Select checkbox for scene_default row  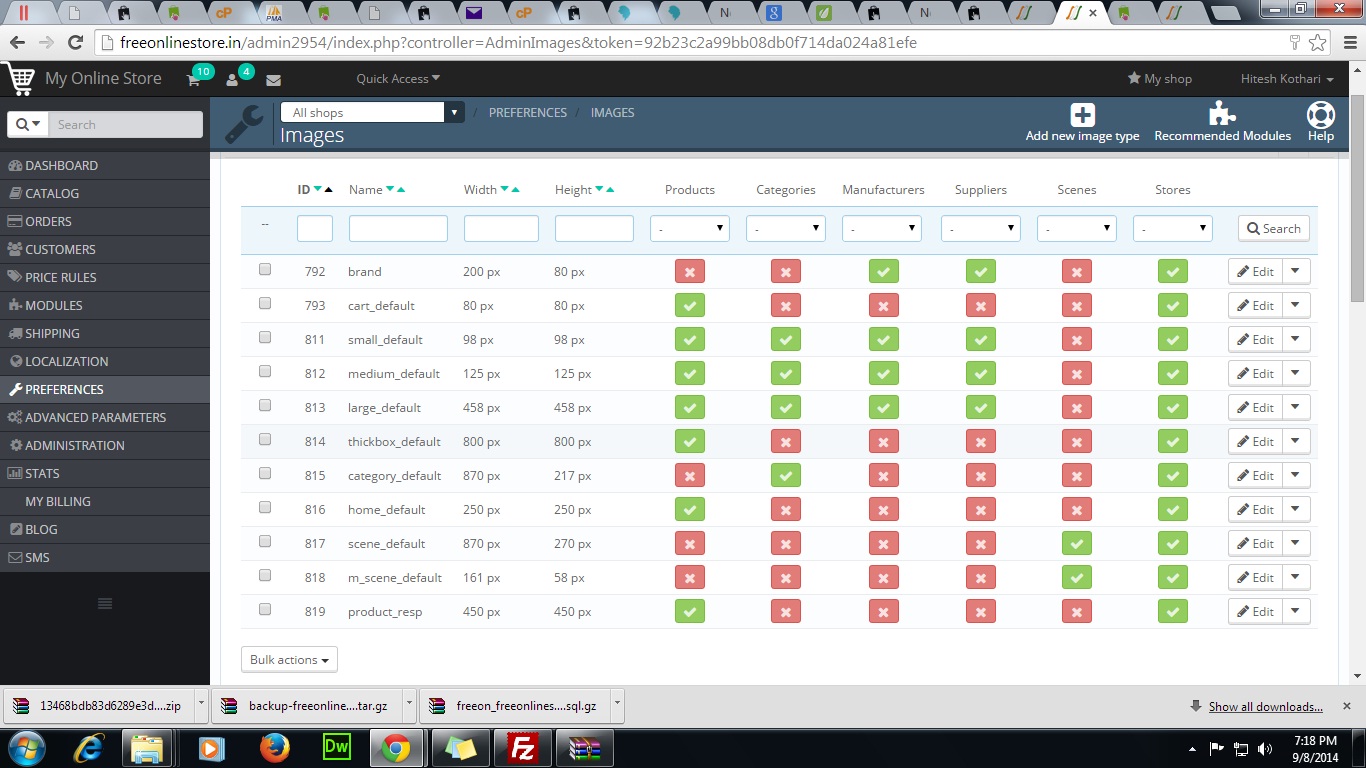tap(265, 541)
